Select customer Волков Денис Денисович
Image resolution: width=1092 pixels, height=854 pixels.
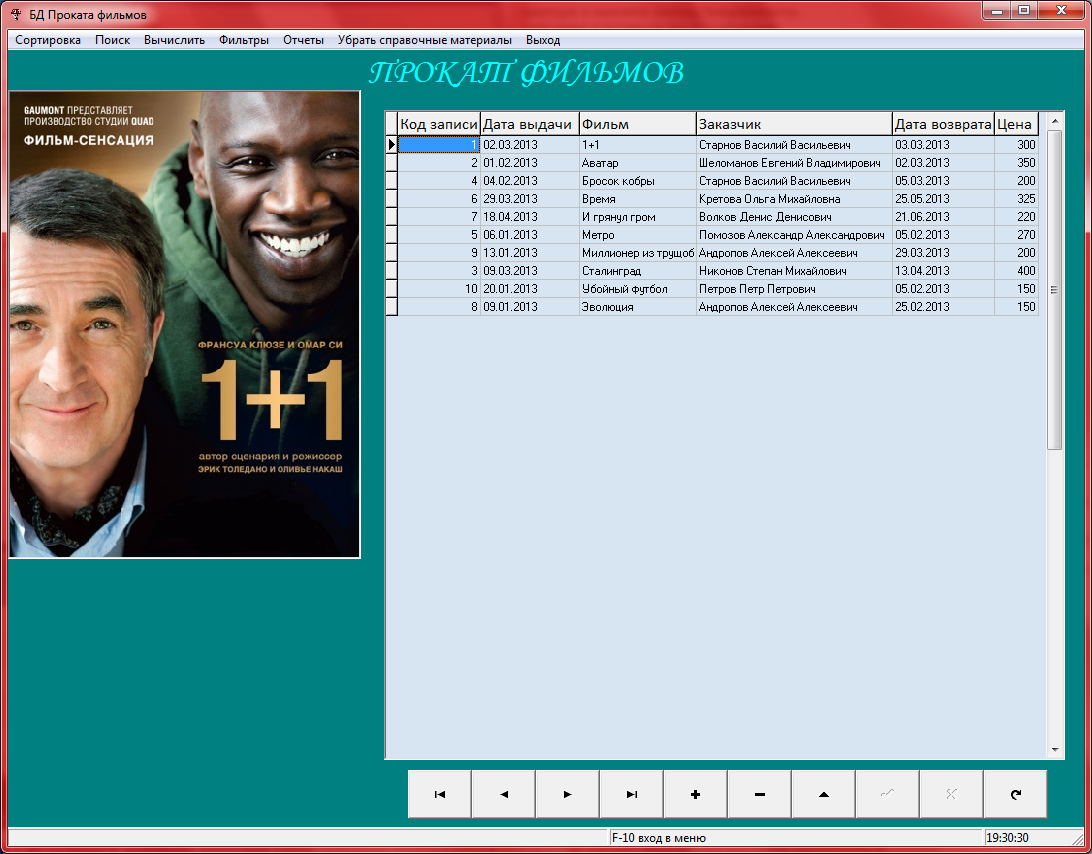coord(794,217)
